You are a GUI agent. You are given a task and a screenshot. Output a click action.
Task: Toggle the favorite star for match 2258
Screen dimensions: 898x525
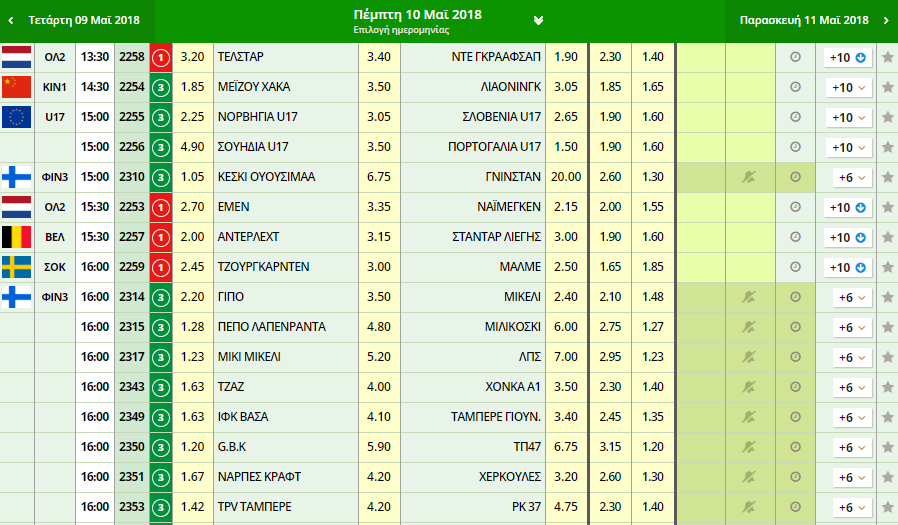point(887,58)
